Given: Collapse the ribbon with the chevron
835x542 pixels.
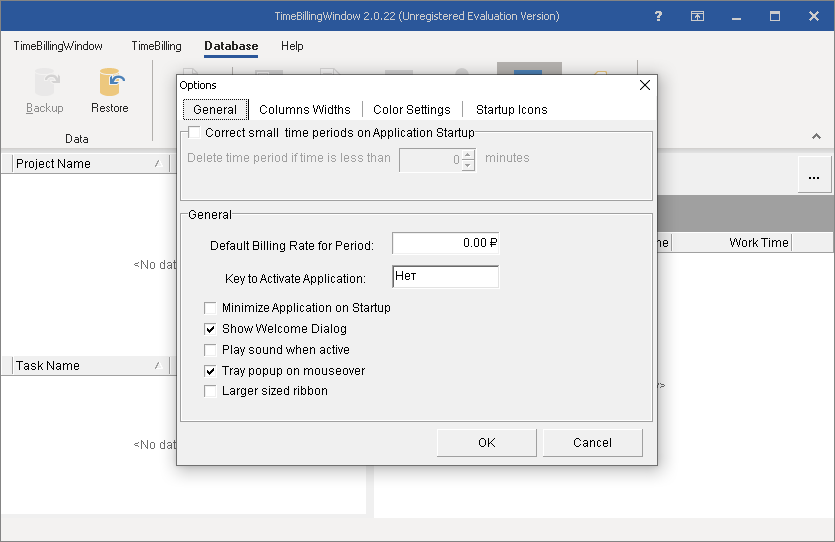Looking at the screenshot, I should [817, 135].
